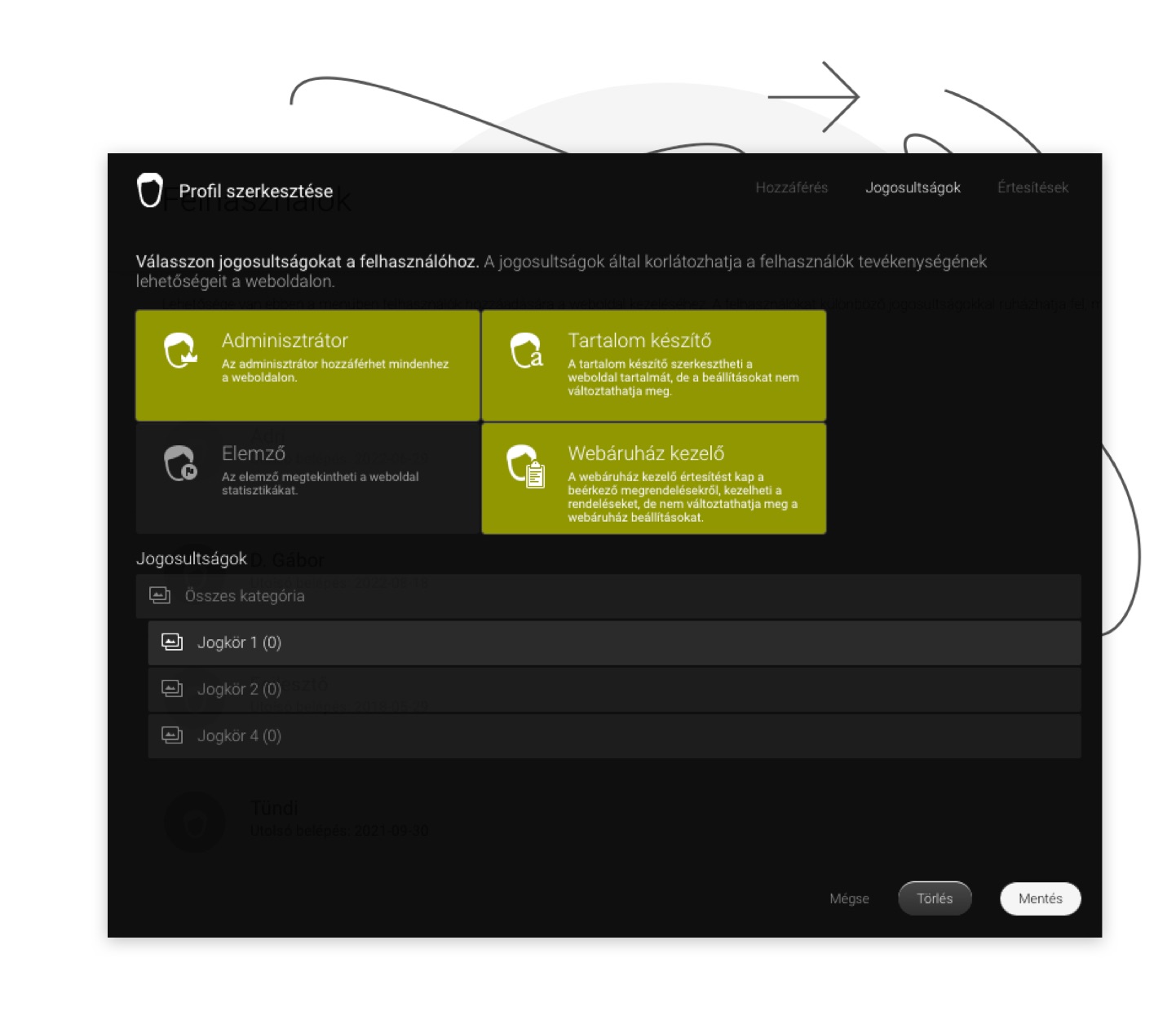Click the Összes kategória image icon

(160, 596)
